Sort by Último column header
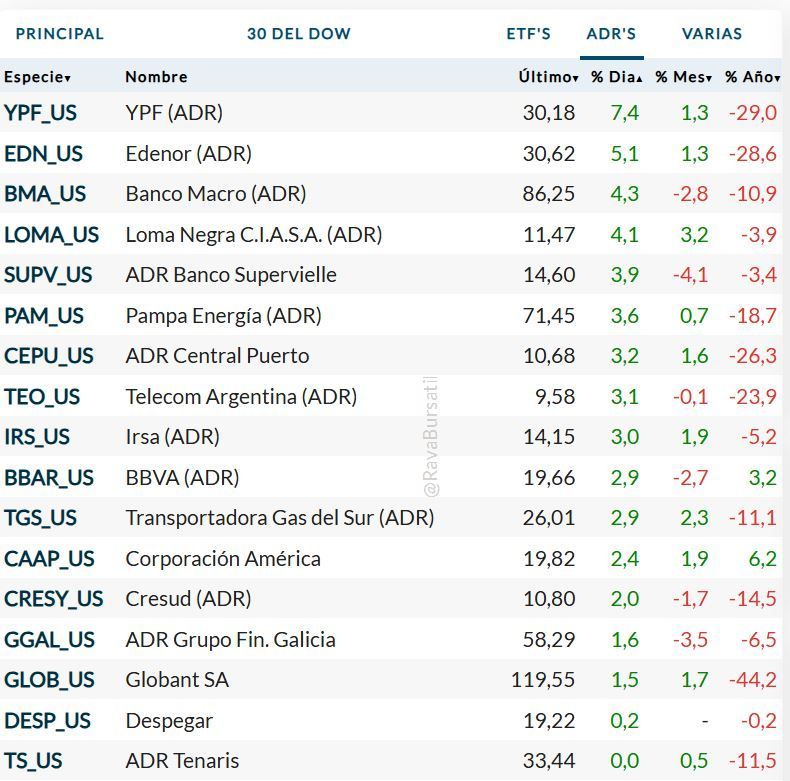 548,77
